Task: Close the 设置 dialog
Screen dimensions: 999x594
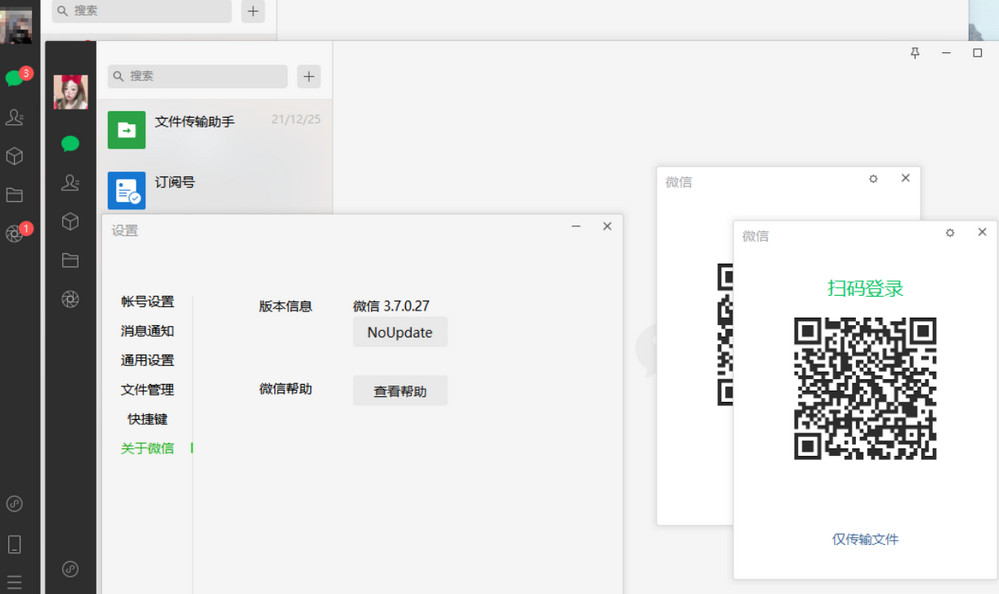Action: point(607,226)
